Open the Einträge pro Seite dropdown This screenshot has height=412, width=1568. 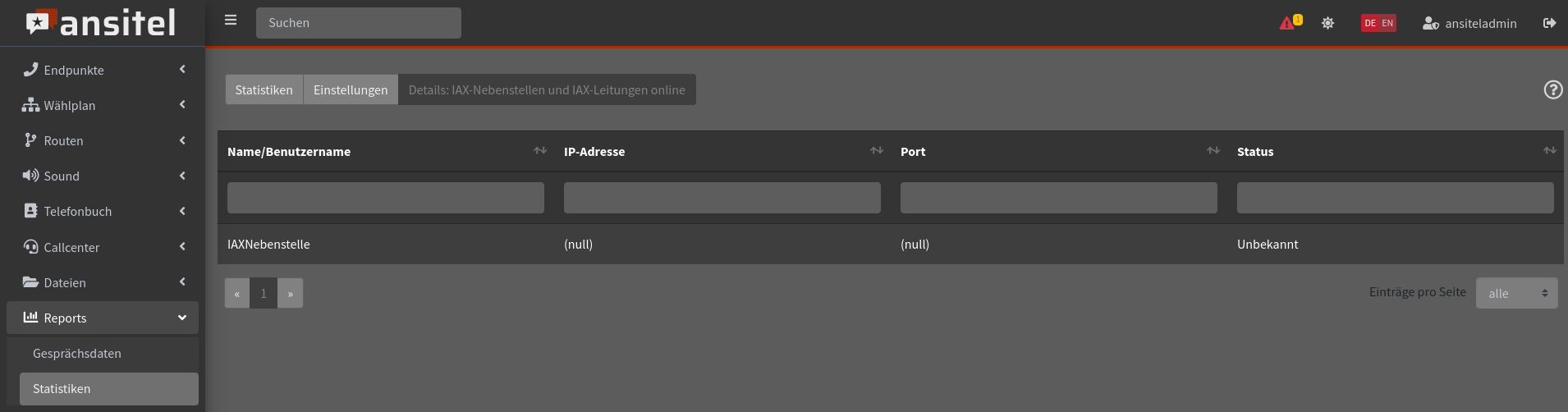click(x=1516, y=293)
